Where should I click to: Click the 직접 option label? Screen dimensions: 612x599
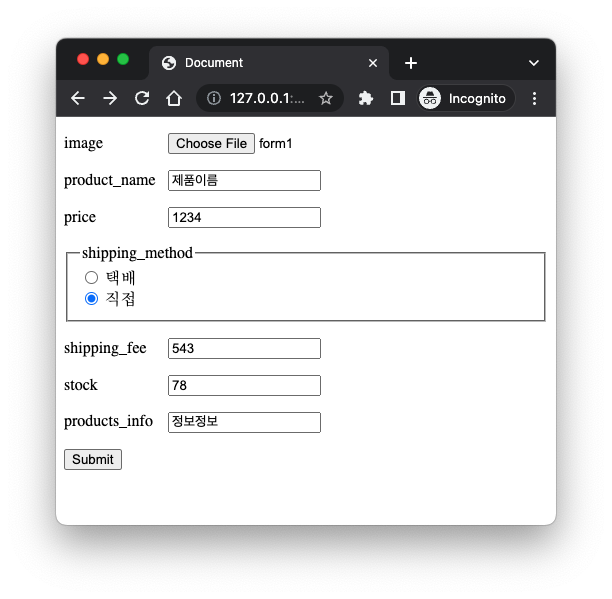click(120, 299)
